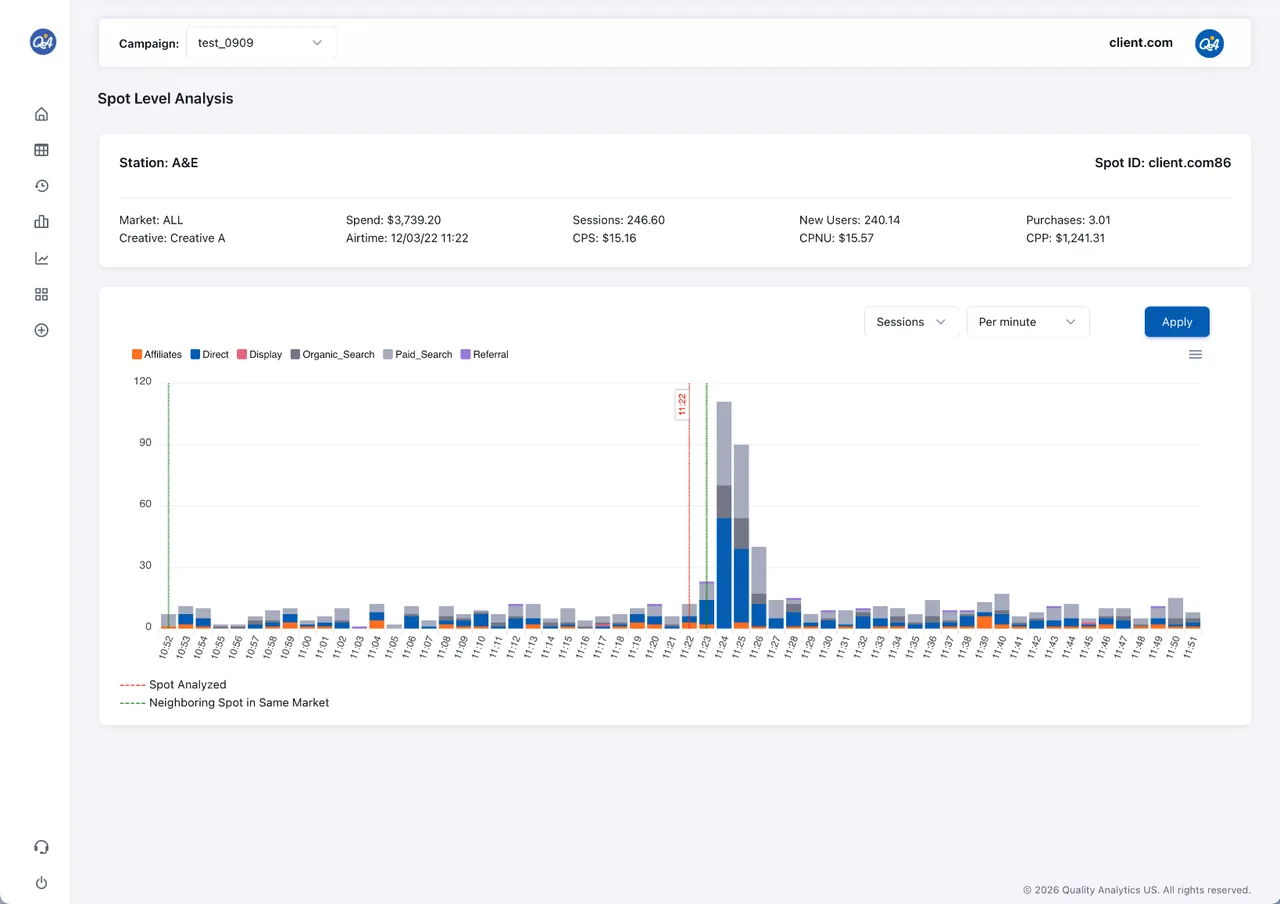Open the headset support icon
The width and height of the screenshot is (1280, 904).
pyautogui.click(x=41, y=847)
